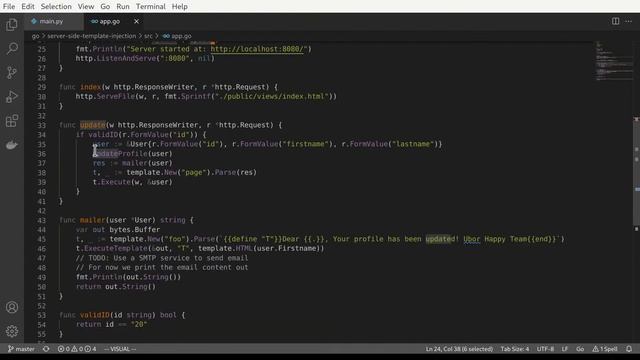Split the editor to the right

[x=615, y=21]
